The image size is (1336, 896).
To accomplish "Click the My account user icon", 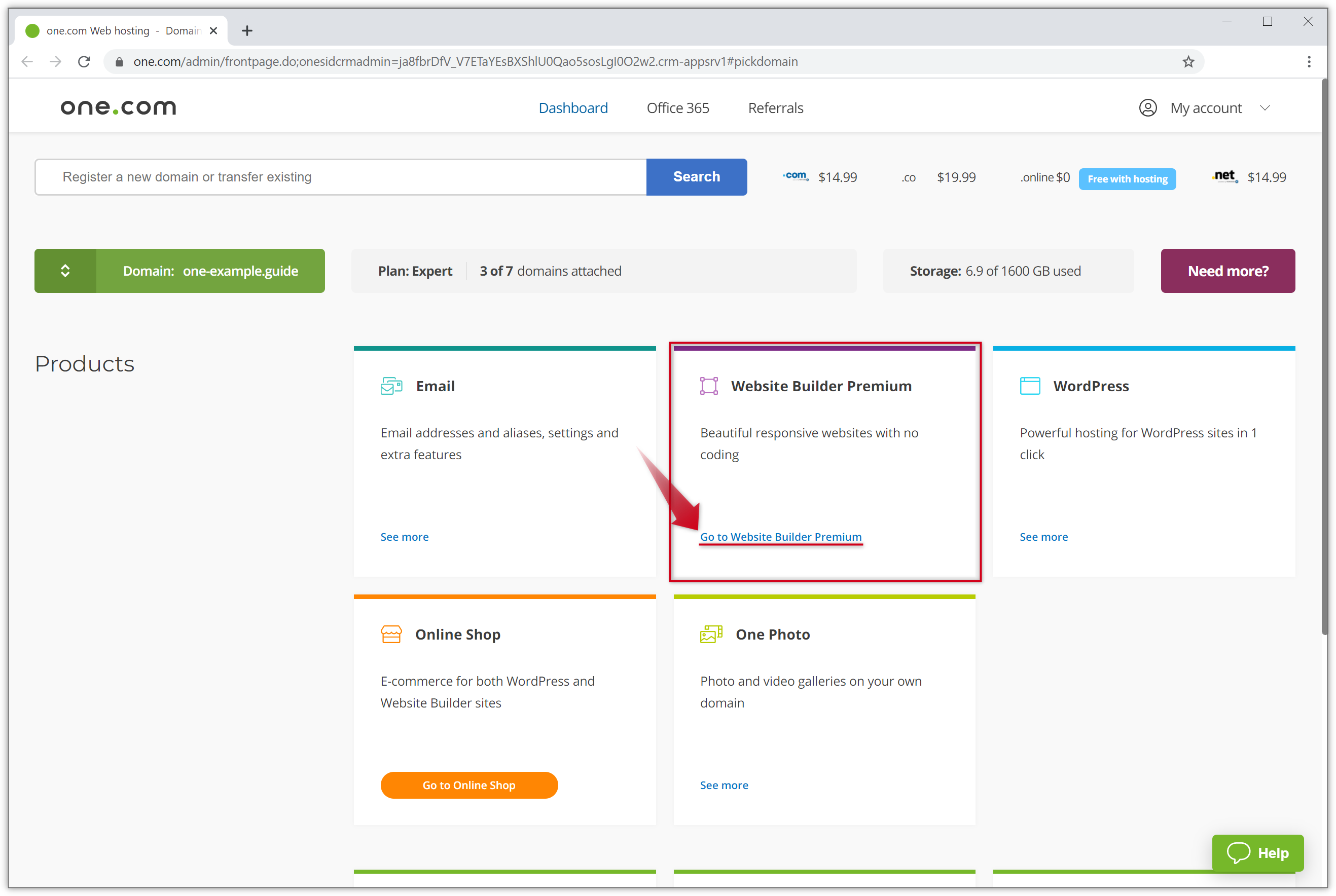I will pyautogui.click(x=1147, y=108).
